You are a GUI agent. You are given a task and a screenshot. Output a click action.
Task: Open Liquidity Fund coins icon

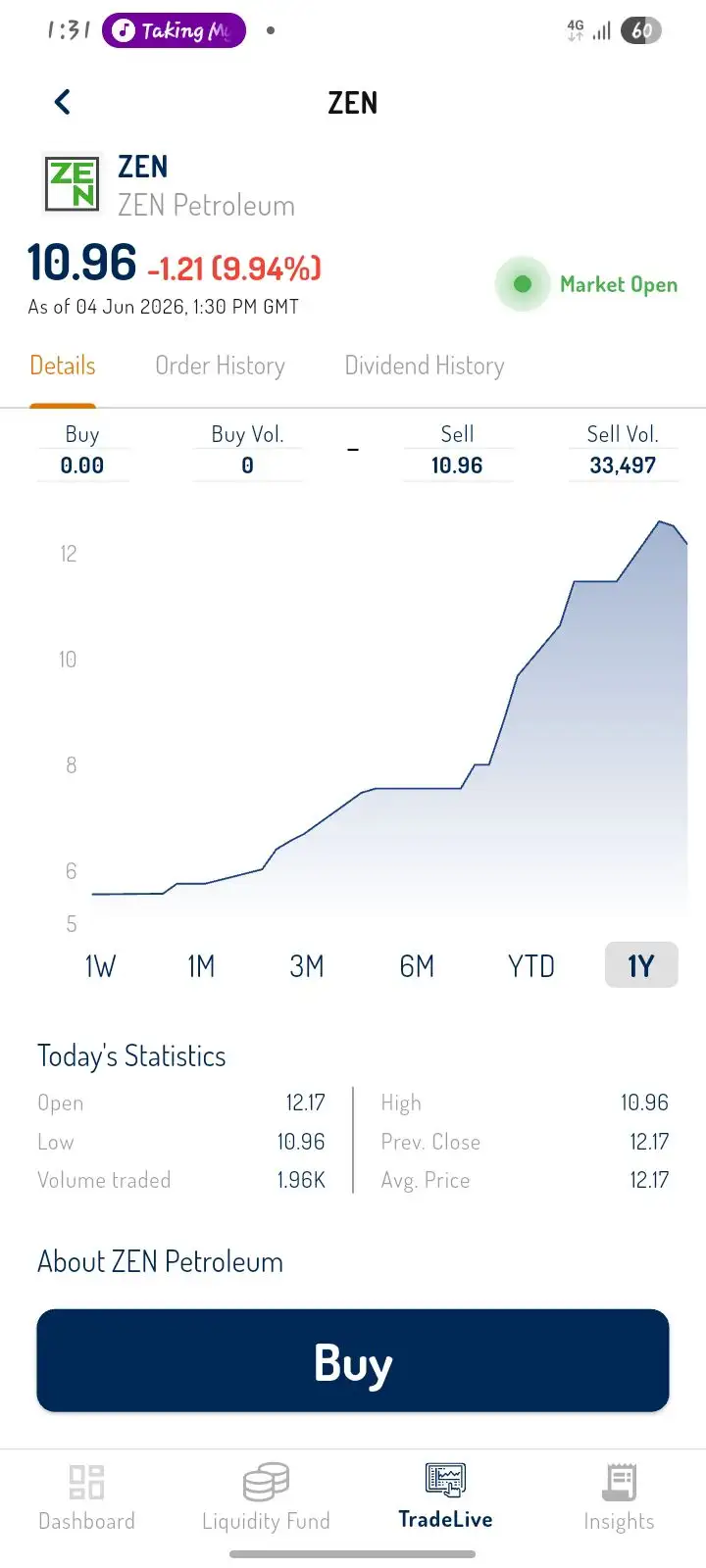pos(266,1482)
